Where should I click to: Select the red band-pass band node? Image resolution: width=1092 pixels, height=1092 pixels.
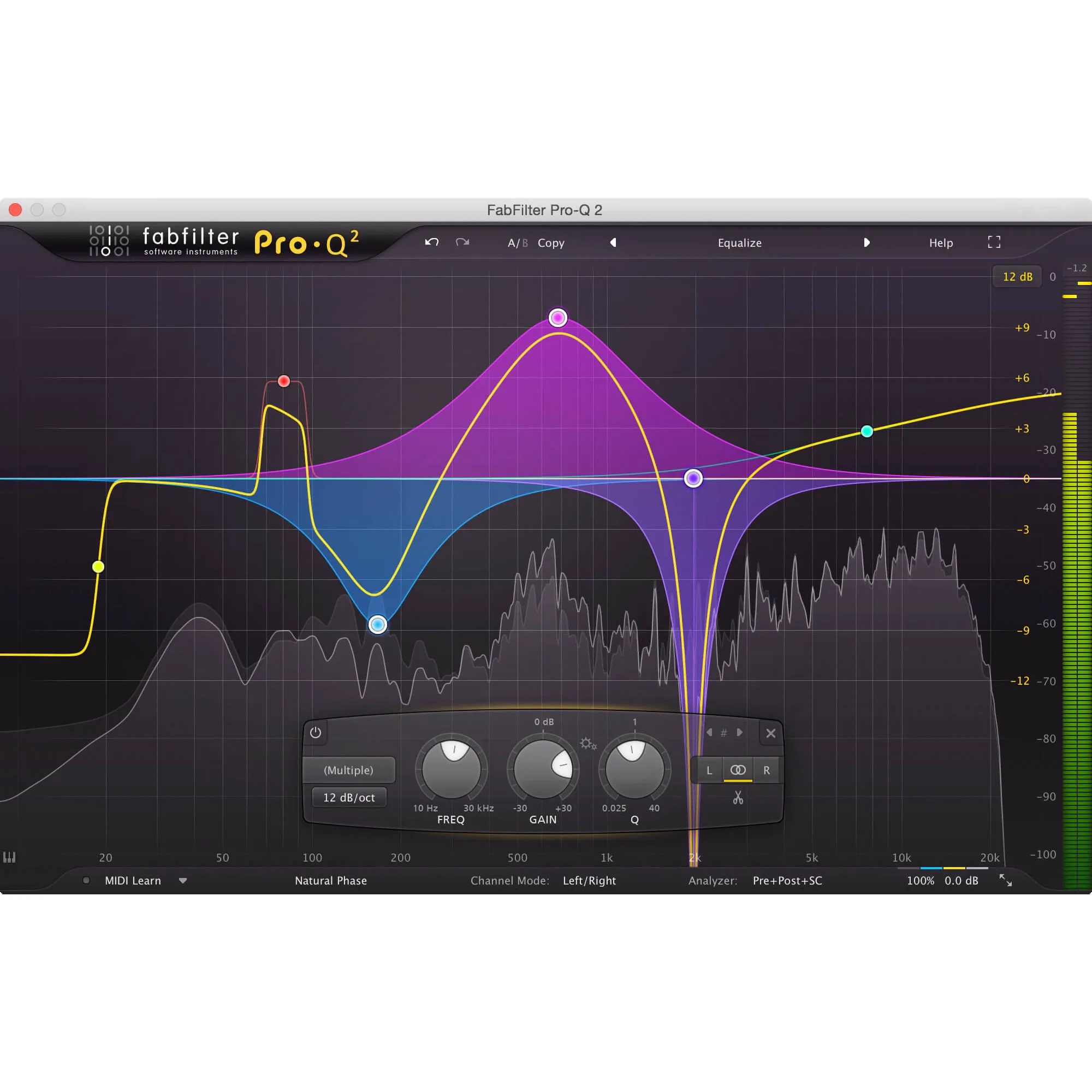[x=284, y=381]
